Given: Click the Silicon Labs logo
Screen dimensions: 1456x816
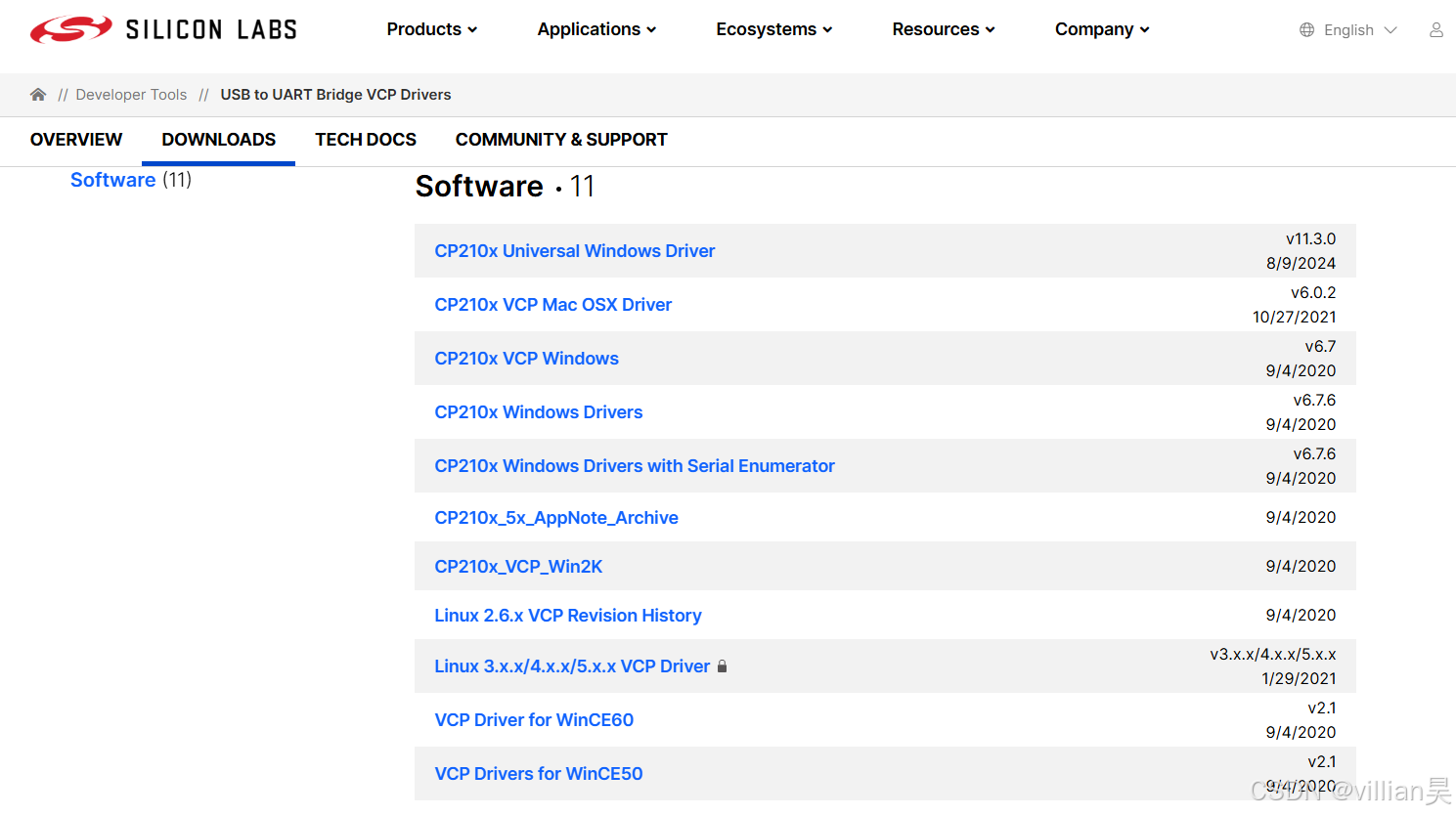Looking at the screenshot, I should [161, 28].
